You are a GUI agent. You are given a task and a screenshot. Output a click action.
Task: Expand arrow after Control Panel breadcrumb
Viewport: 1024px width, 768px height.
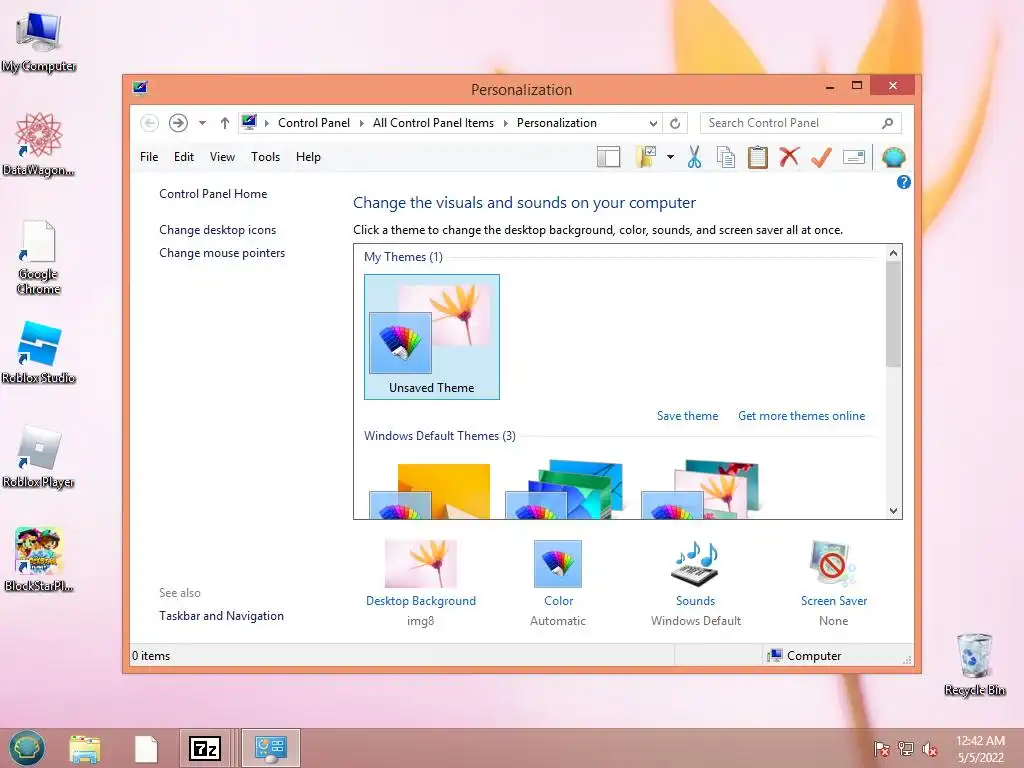(x=361, y=123)
